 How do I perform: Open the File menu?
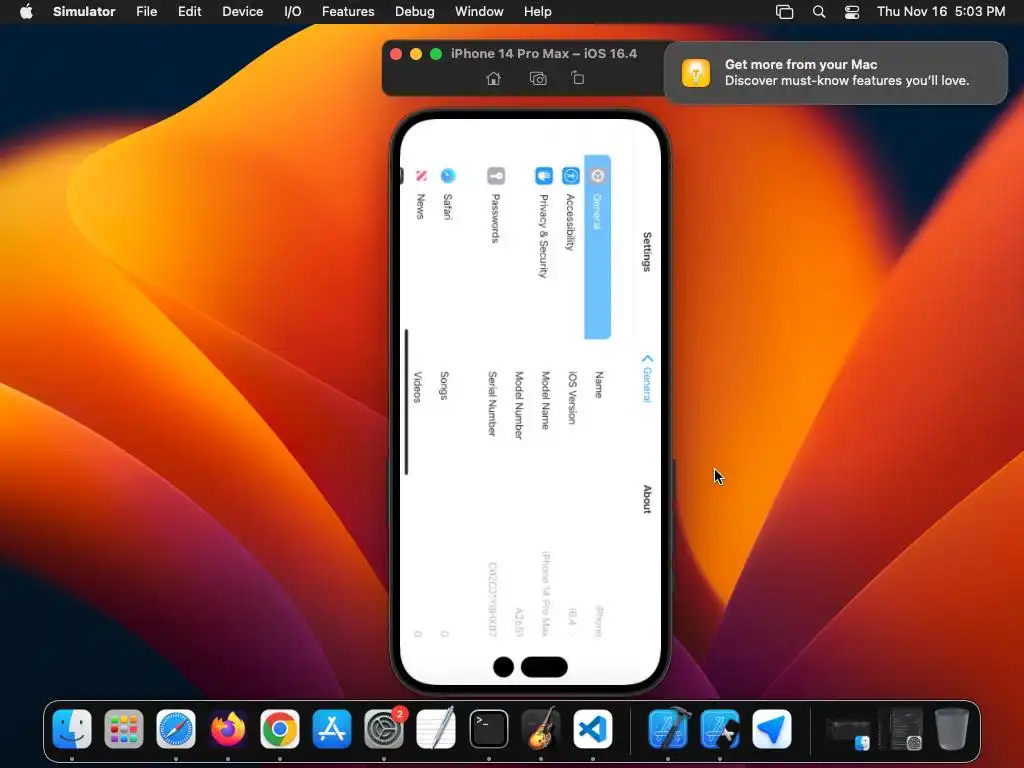pyautogui.click(x=146, y=12)
